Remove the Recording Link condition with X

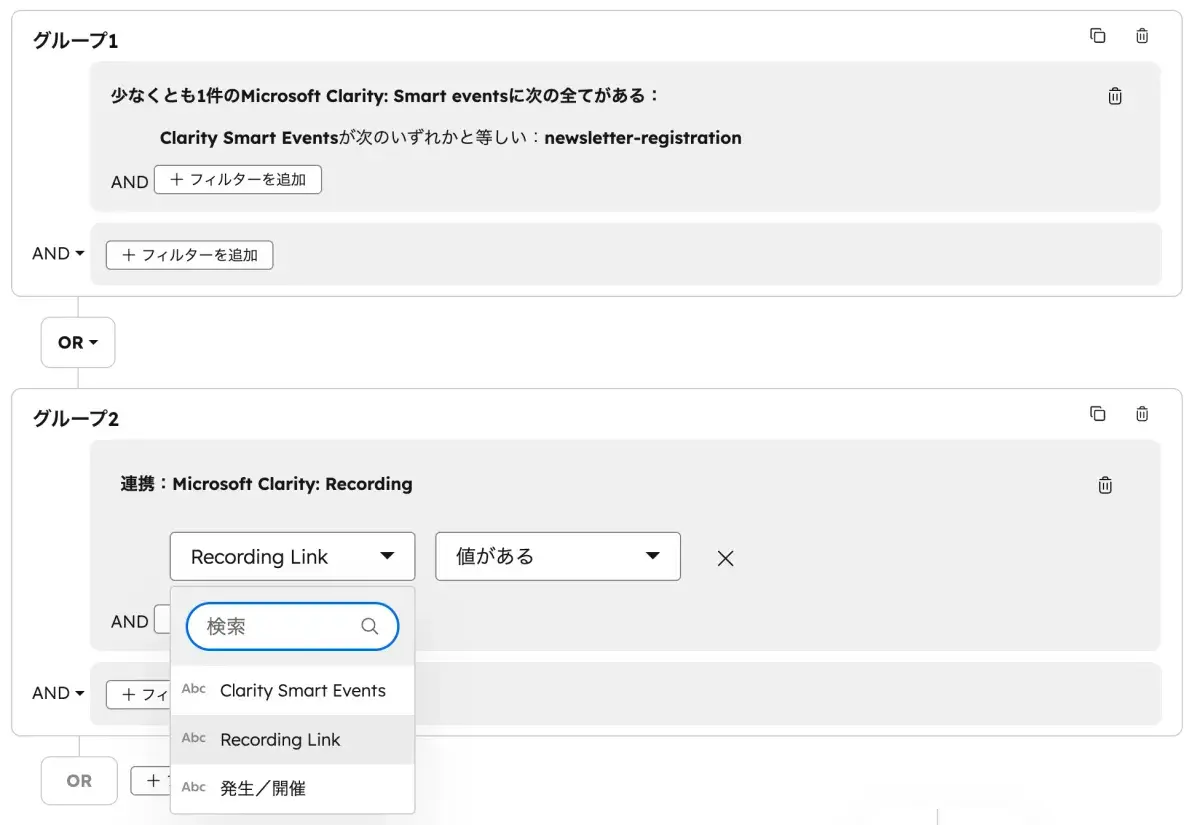point(726,558)
